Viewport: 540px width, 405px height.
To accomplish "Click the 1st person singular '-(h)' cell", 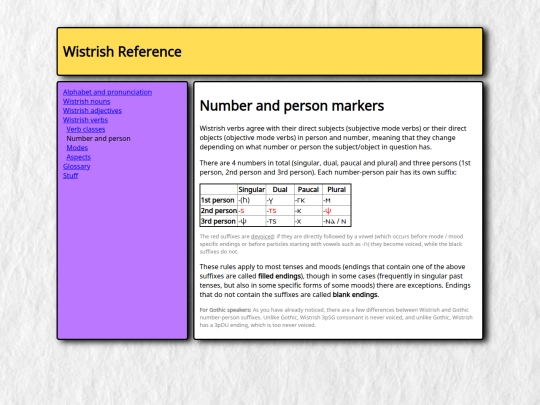I will (x=252, y=200).
